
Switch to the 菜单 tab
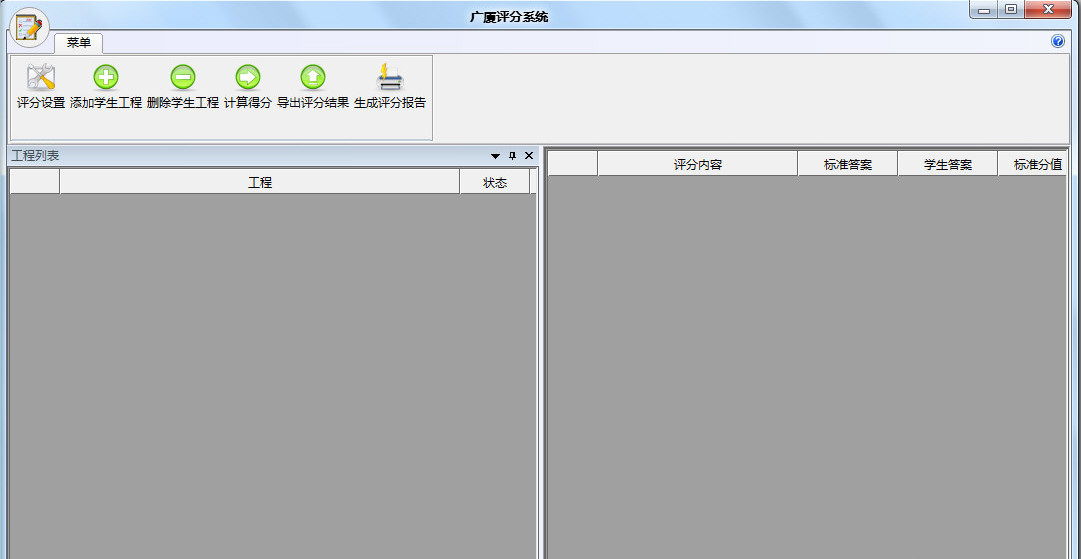78,43
